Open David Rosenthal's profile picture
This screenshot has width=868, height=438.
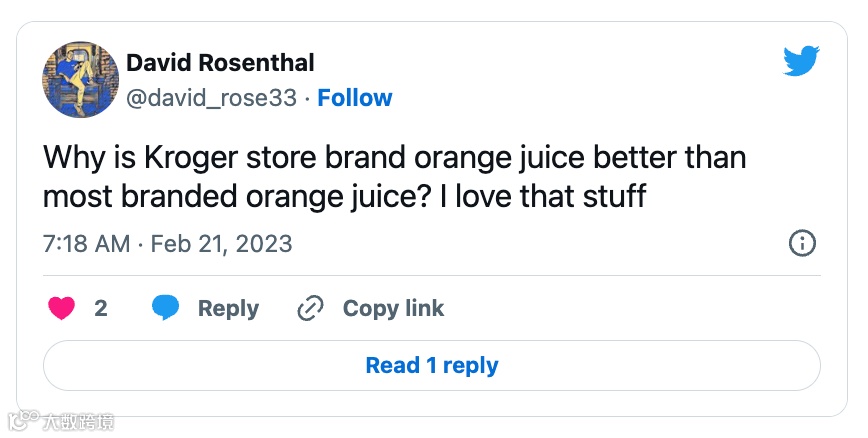coord(80,80)
